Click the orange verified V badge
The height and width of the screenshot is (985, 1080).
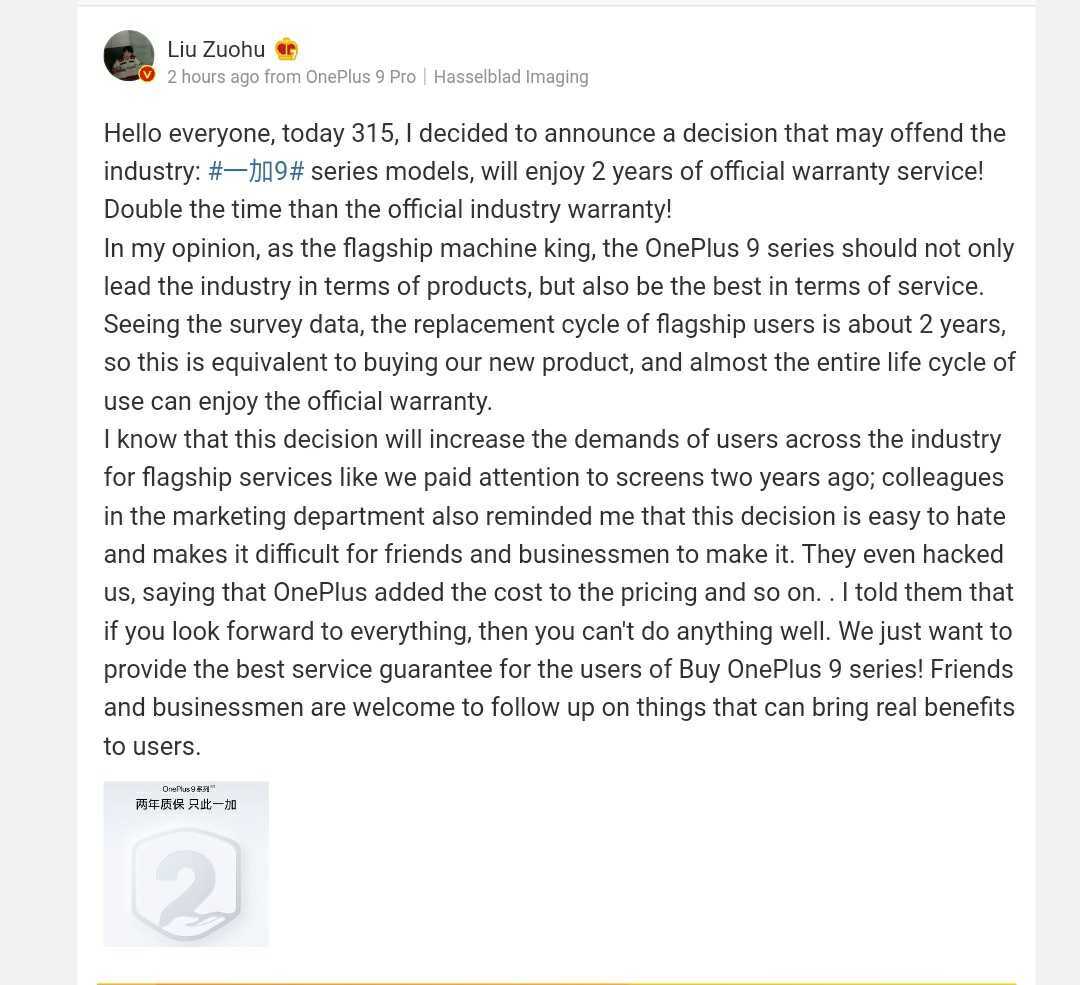(147, 74)
